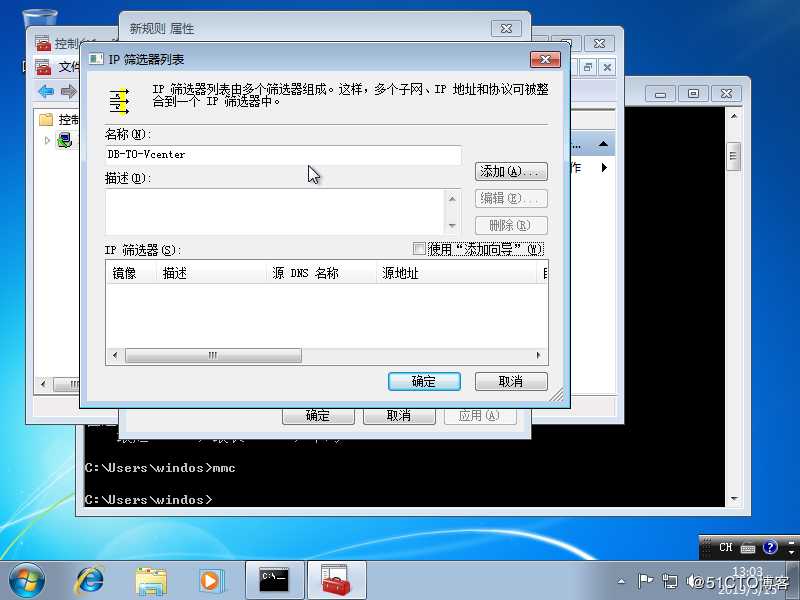The height and width of the screenshot is (600, 800).
Task: Click the command prompt vertical scrollbar thumb
Action: click(734, 156)
